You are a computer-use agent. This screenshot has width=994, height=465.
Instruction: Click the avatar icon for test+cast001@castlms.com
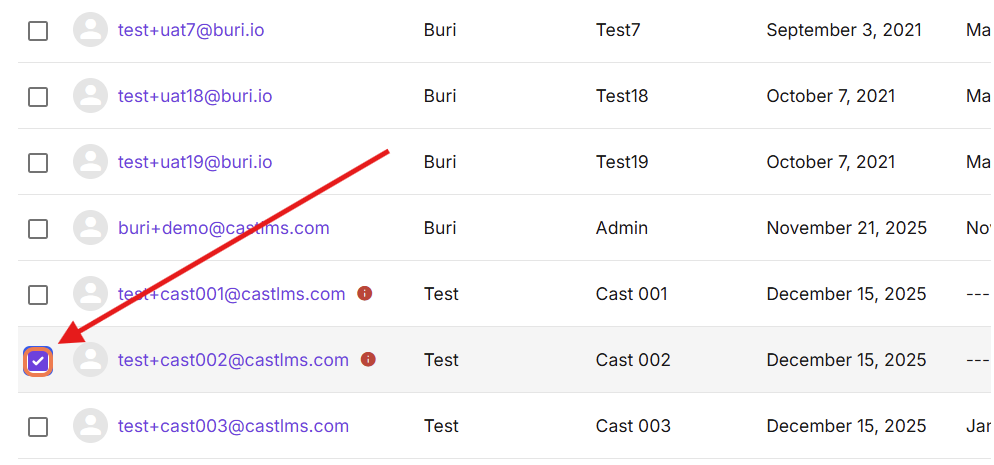pos(91,293)
